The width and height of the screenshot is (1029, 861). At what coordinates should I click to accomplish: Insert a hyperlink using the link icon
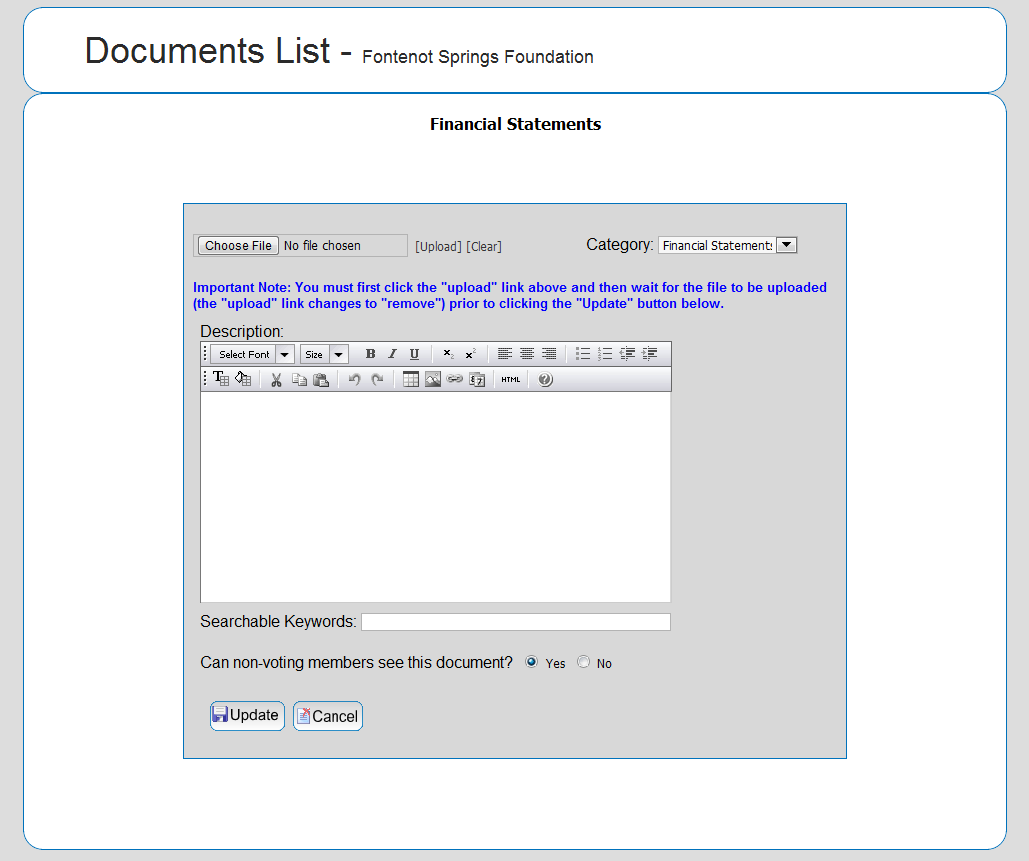point(455,380)
